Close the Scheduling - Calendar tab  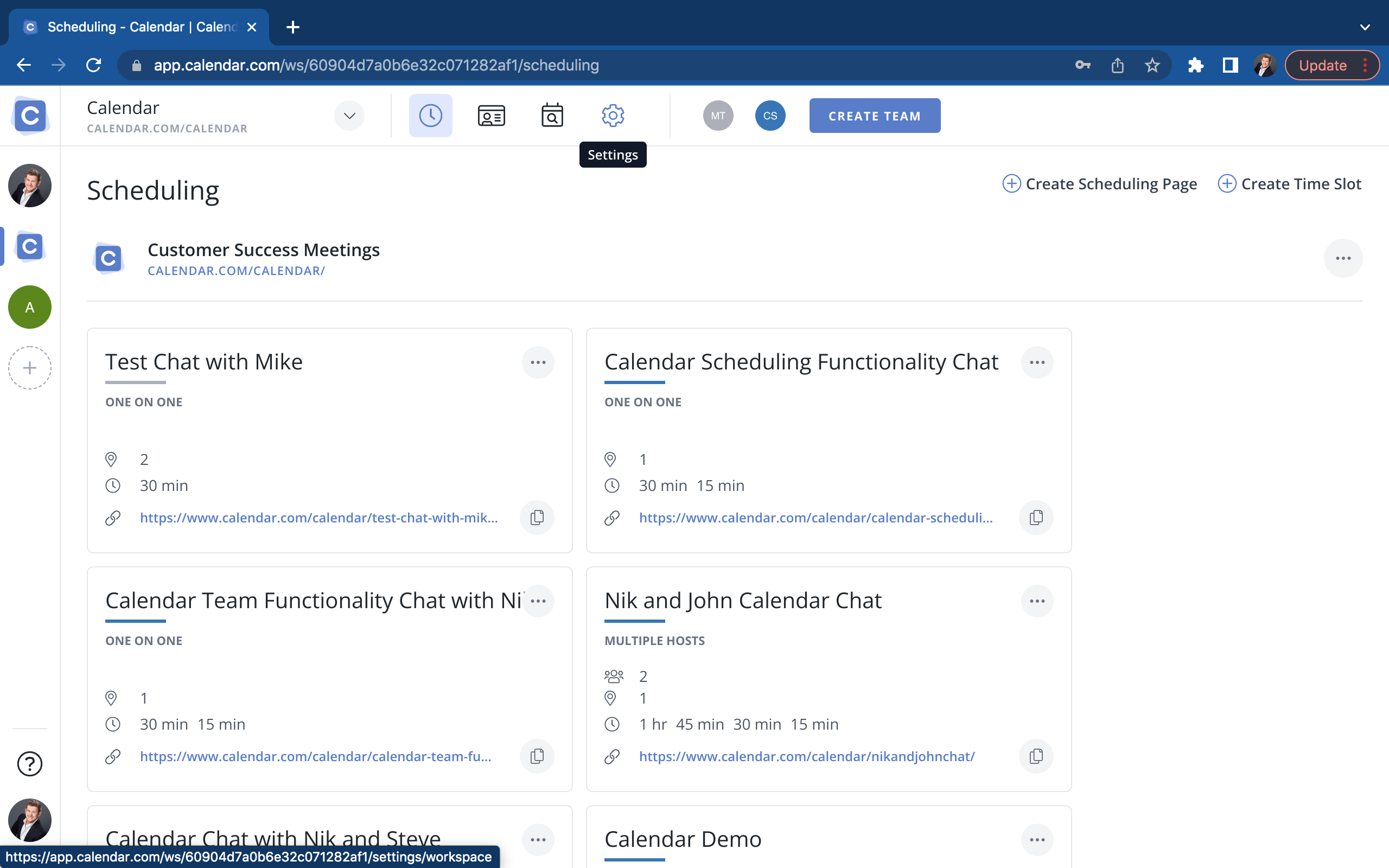[x=251, y=27]
